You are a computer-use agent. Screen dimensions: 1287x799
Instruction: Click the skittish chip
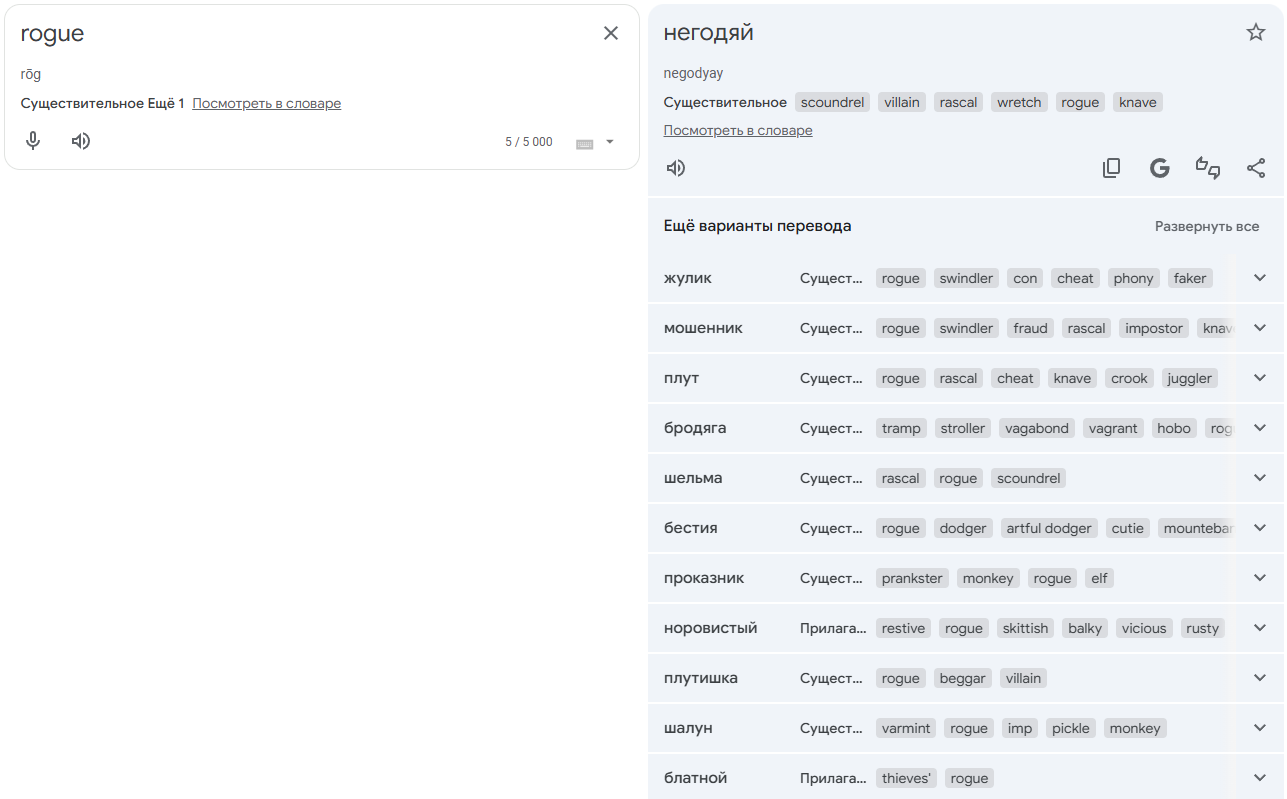pos(1025,628)
